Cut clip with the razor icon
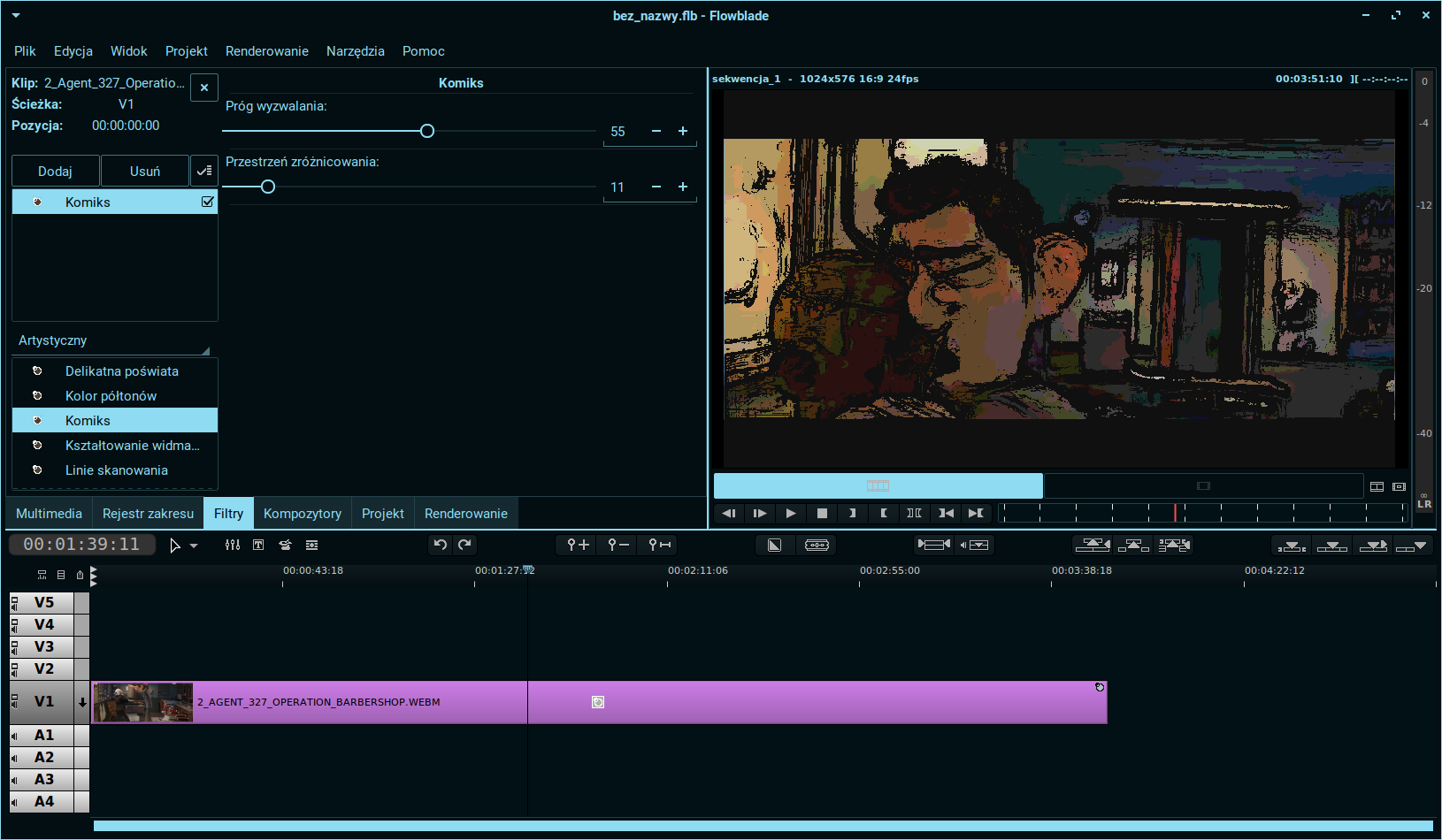1442x840 pixels. click(817, 545)
